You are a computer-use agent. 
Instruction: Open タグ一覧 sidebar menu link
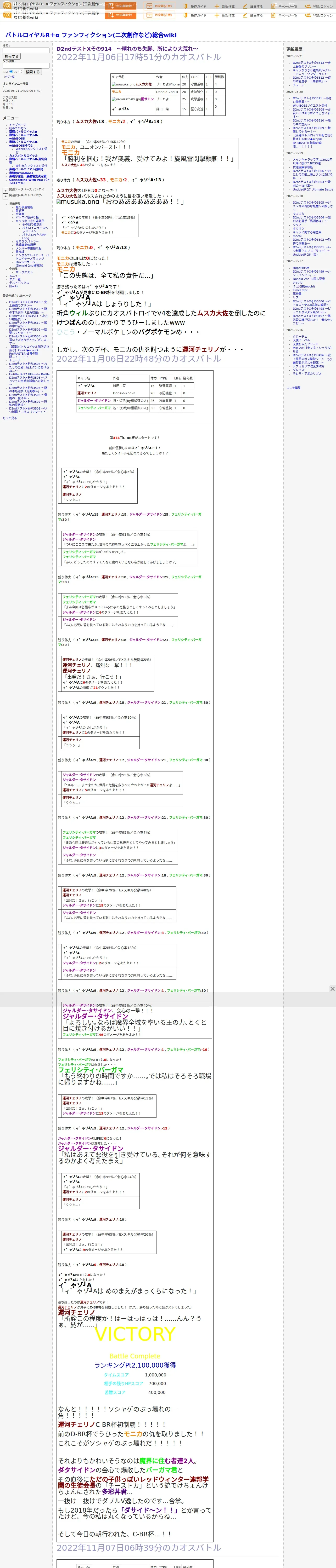pyautogui.click(x=15, y=279)
